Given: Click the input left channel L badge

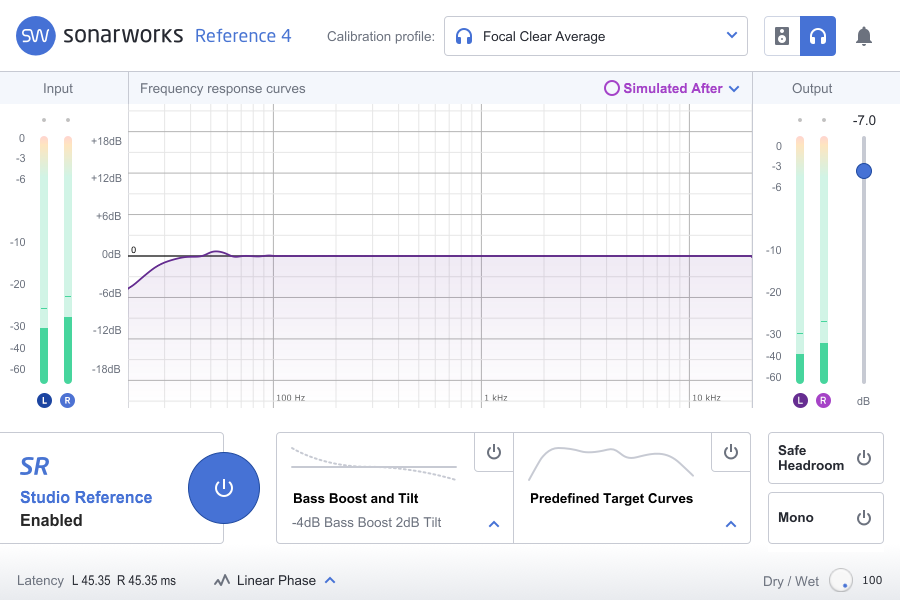Looking at the screenshot, I should (x=44, y=400).
